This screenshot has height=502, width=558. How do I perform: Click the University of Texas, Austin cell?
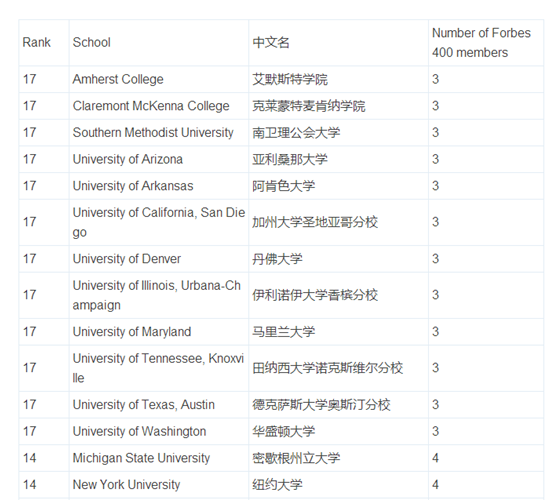(159, 405)
